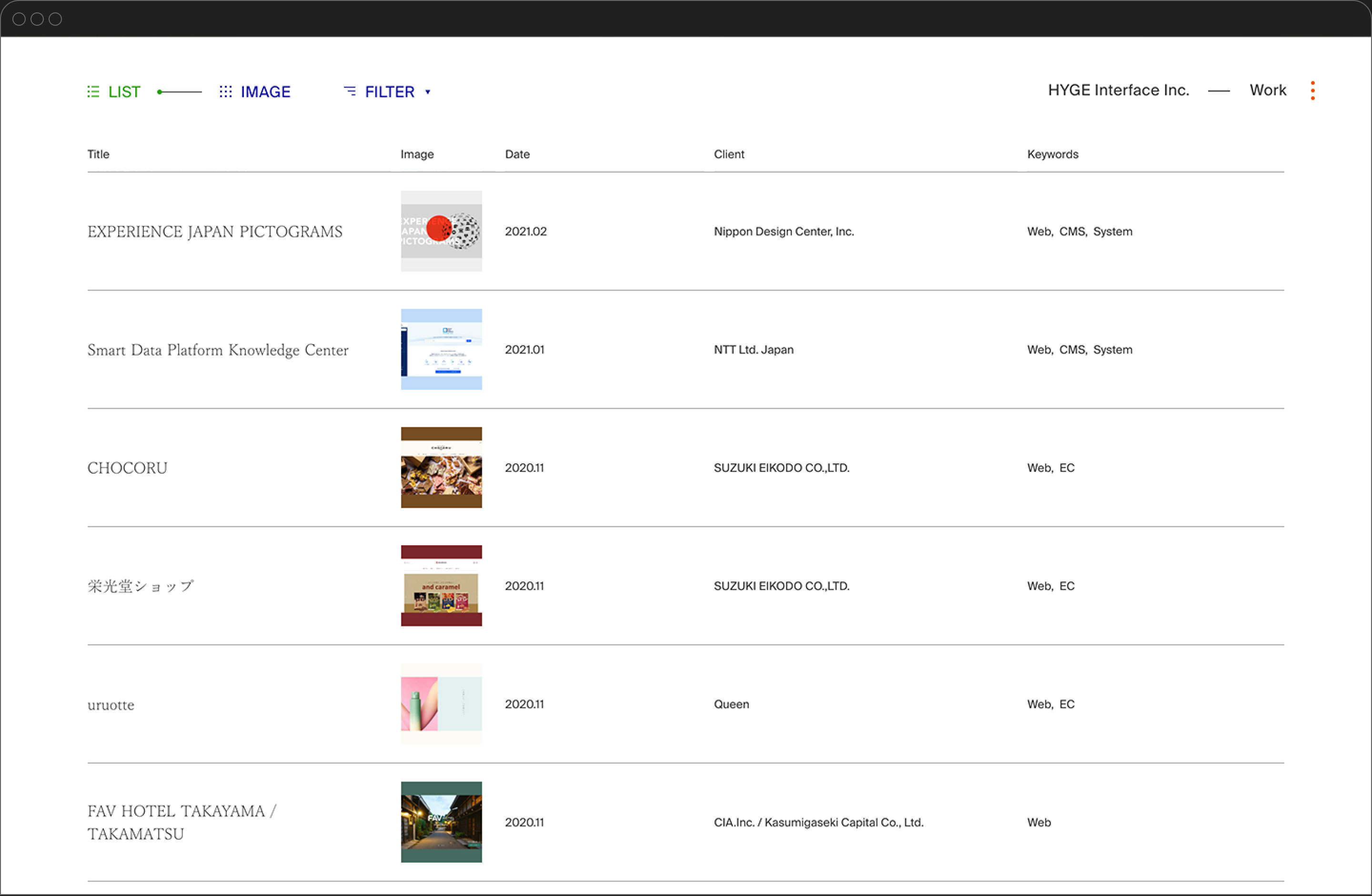This screenshot has height=896, width=1372.
Task: Click the CHOCORU chocolate thumbnail image
Action: coord(441,468)
